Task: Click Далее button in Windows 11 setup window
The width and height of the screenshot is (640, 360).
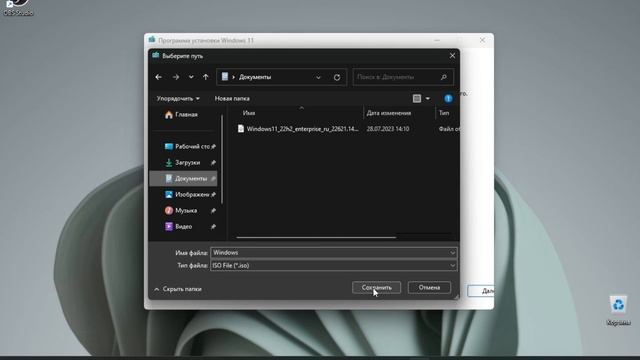Action: coord(481,291)
